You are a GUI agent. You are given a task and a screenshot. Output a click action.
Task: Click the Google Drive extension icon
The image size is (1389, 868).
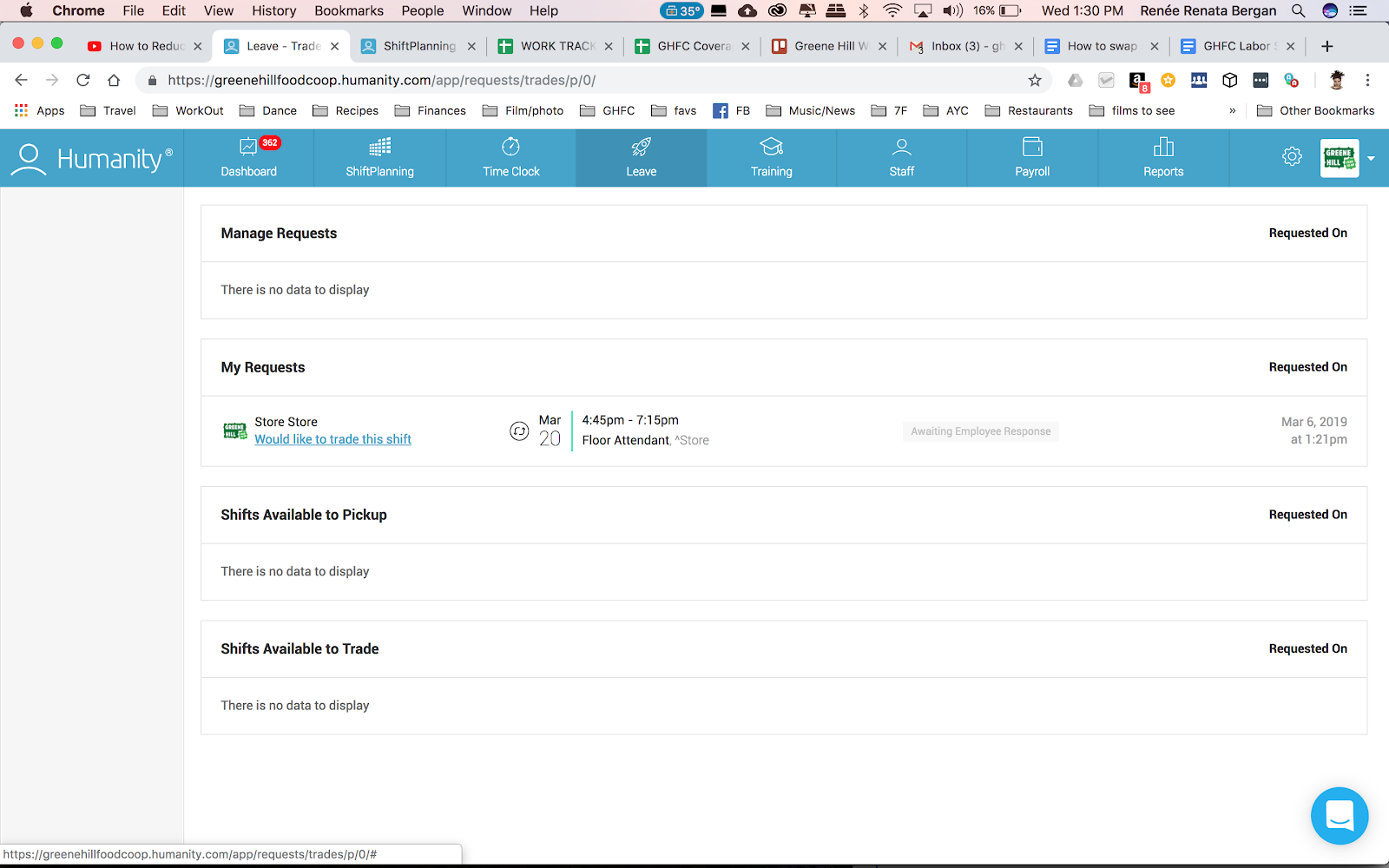(x=1075, y=80)
